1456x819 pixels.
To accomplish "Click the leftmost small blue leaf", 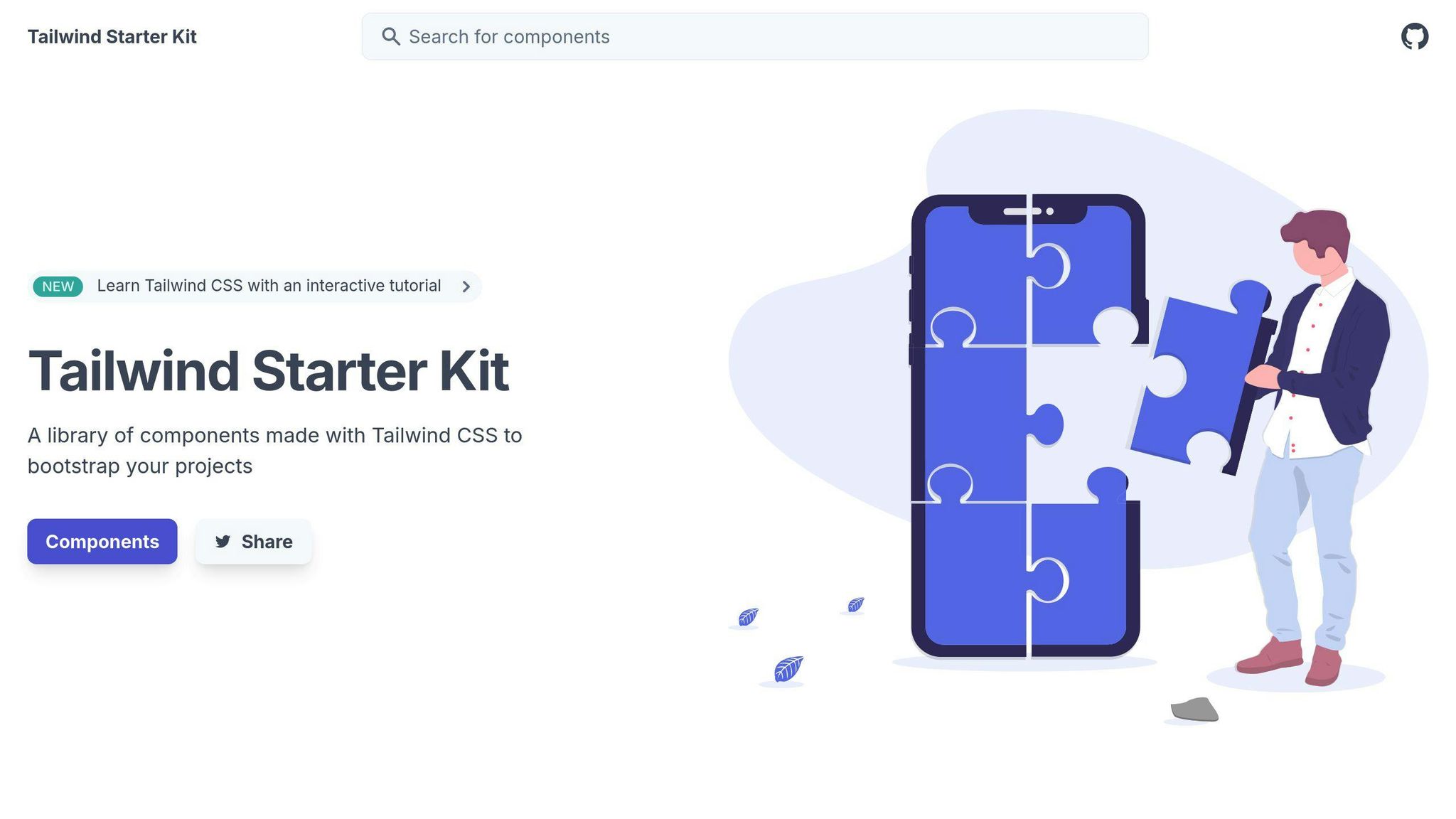I will (748, 617).
